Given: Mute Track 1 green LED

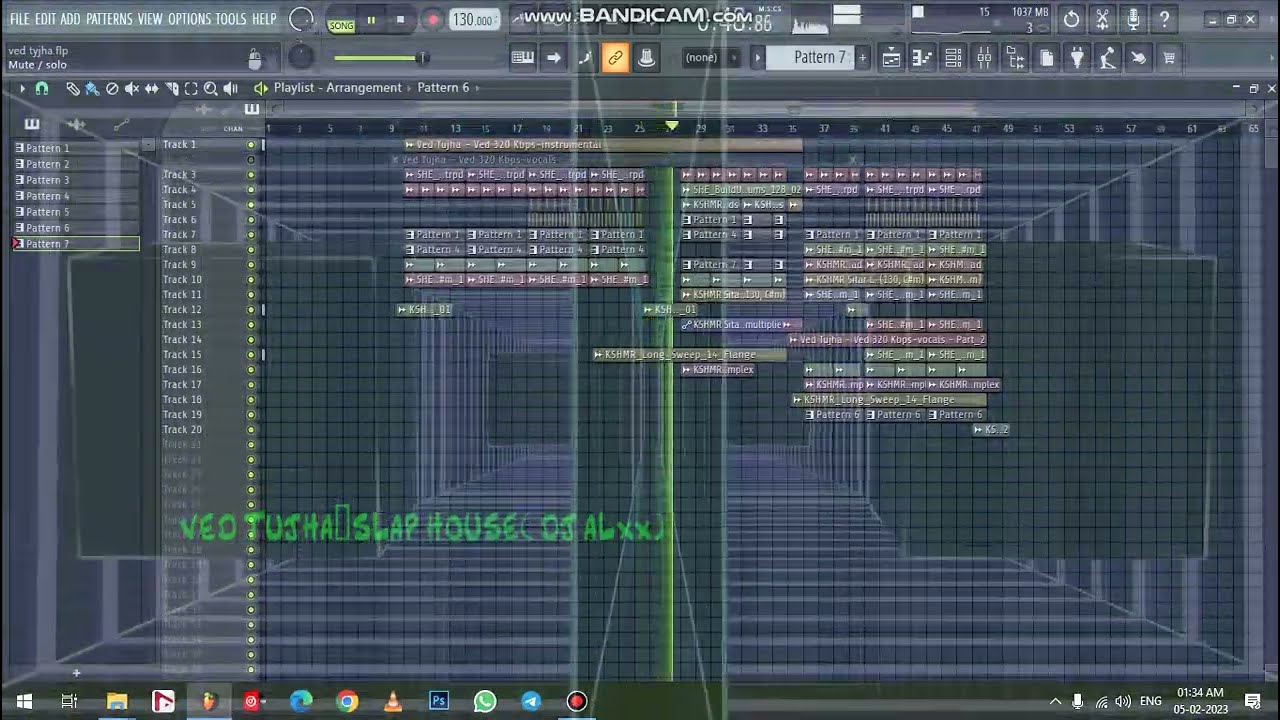Looking at the screenshot, I should [251, 145].
